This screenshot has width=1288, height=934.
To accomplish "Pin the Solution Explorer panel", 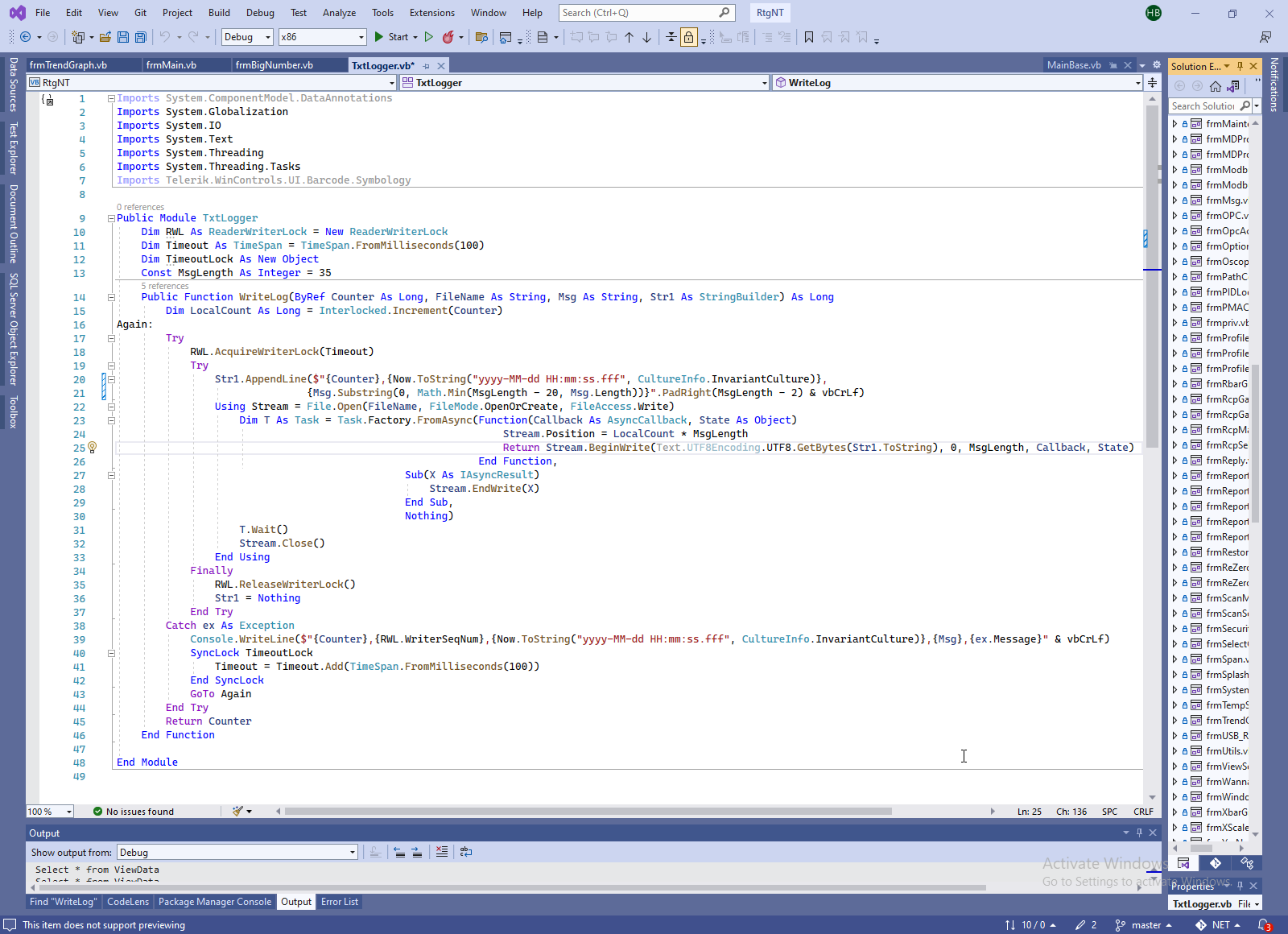I will coord(1240,66).
